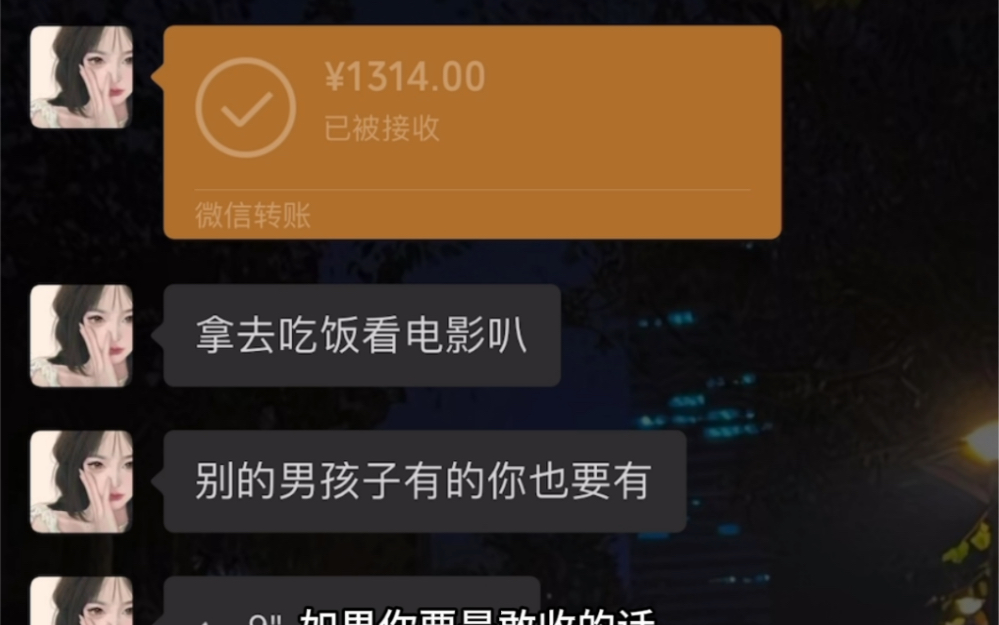Tap the avatar next to 拿去吃饭看电影叭

82,336
